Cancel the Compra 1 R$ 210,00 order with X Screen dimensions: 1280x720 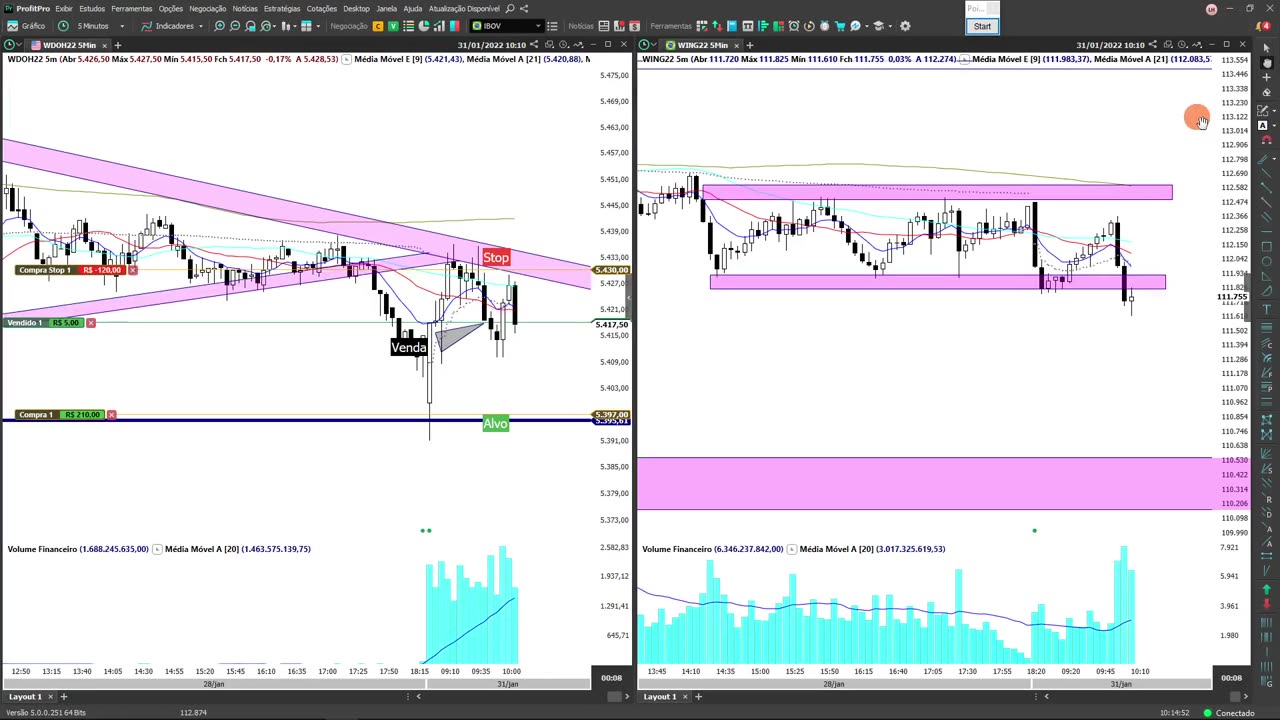(x=111, y=414)
